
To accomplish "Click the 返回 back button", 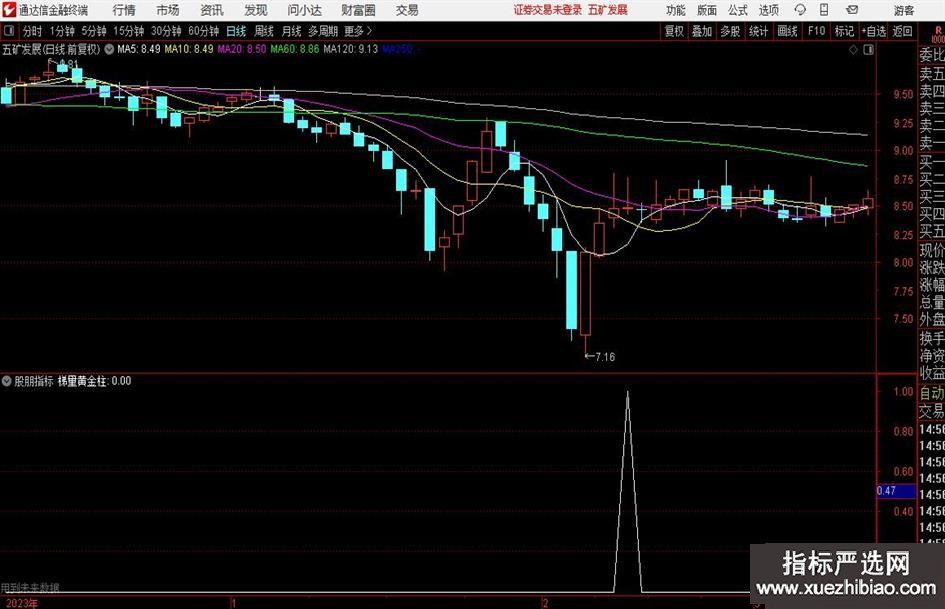I will click(902, 31).
